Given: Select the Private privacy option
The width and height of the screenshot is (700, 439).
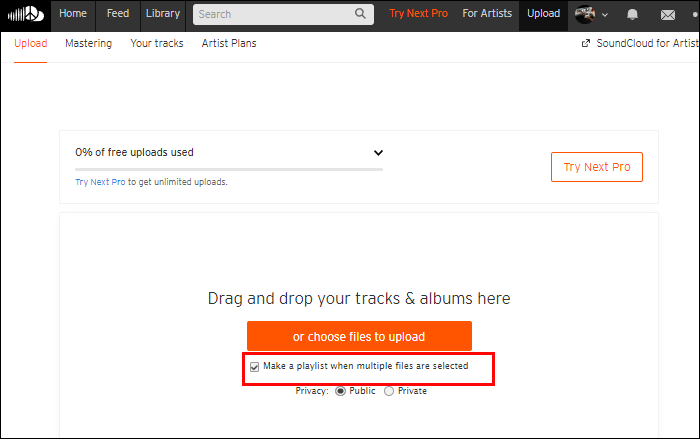Looking at the screenshot, I should [x=389, y=391].
